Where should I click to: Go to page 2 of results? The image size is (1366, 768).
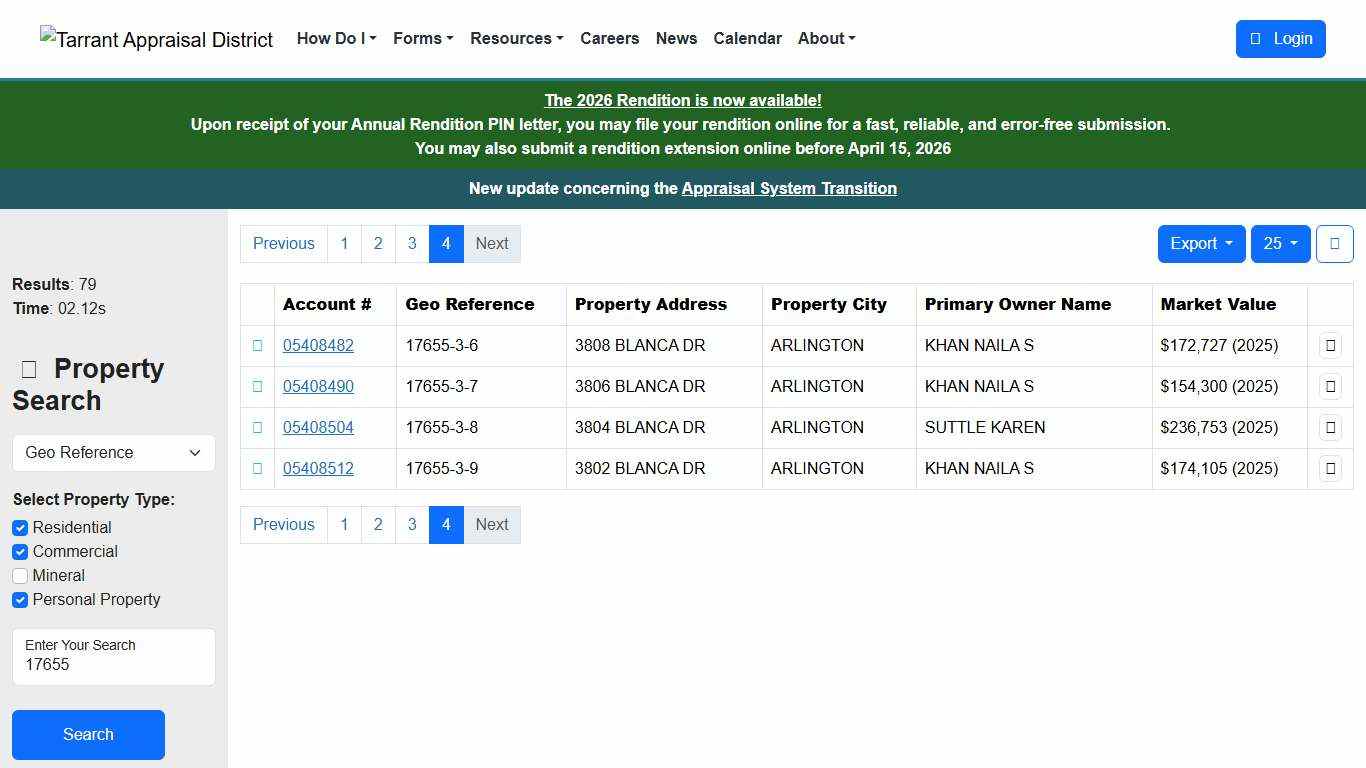378,243
